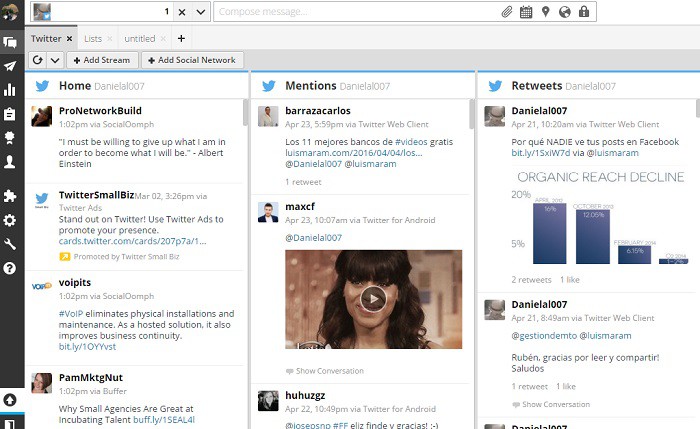Open the luismaram.com article link
The width and height of the screenshot is (700, 429).
click(x=354, y=153)
